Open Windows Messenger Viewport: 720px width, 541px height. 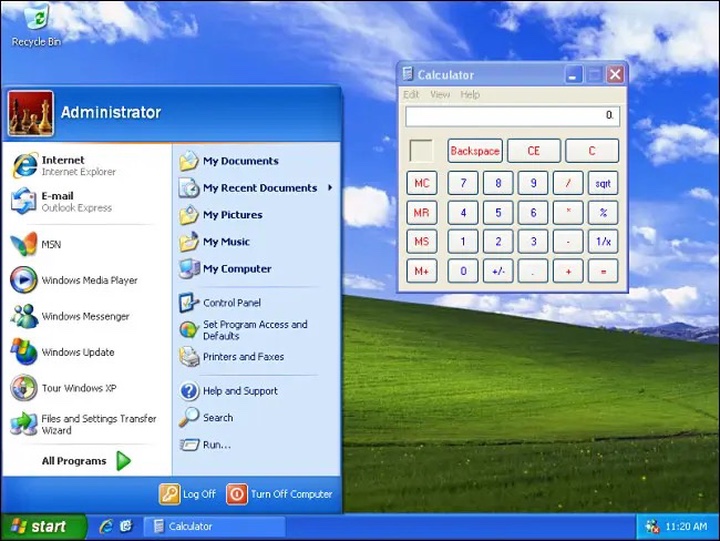(x=84, y=317)
